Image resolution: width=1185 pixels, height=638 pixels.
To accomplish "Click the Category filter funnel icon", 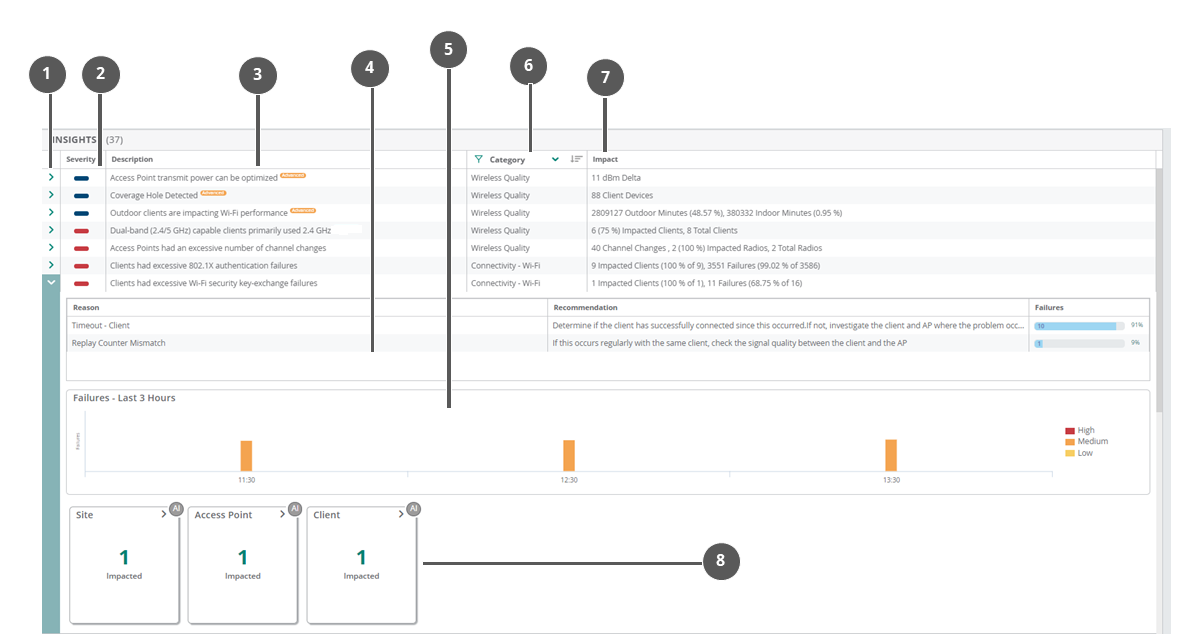I will tap(478, 160).
